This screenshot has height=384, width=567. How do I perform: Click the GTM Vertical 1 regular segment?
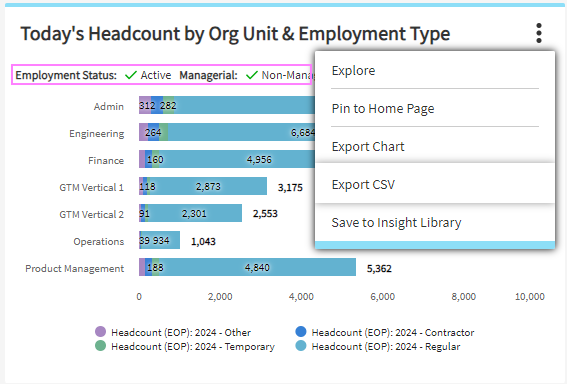208,186
